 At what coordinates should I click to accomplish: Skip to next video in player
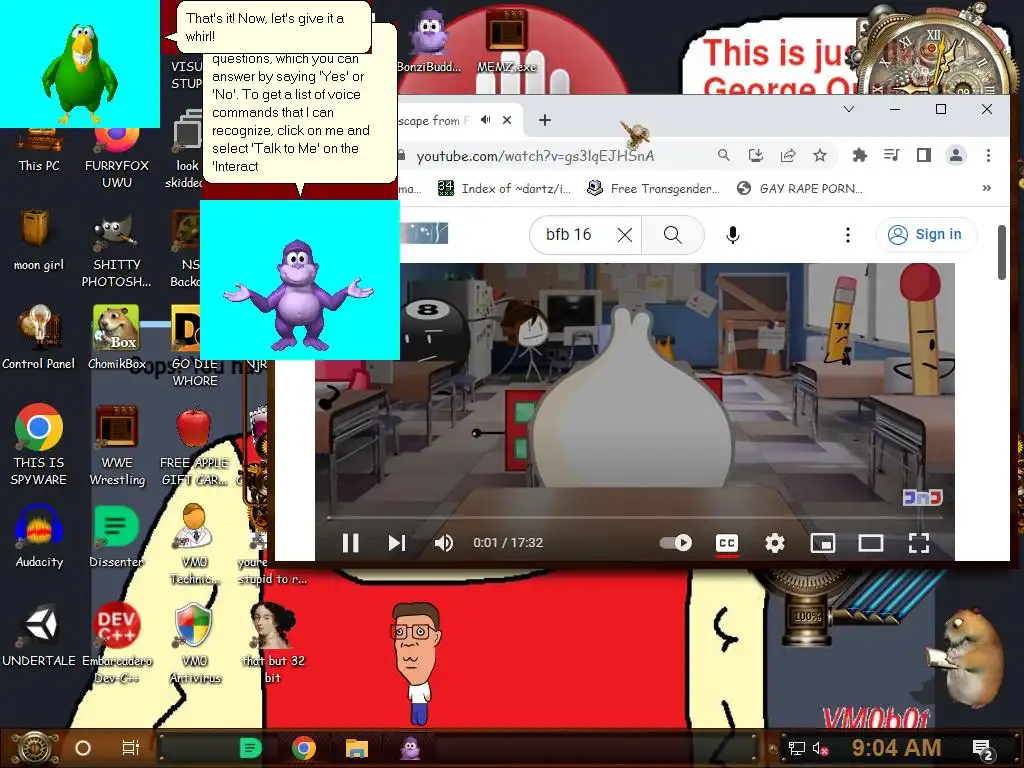coord(397,543)
